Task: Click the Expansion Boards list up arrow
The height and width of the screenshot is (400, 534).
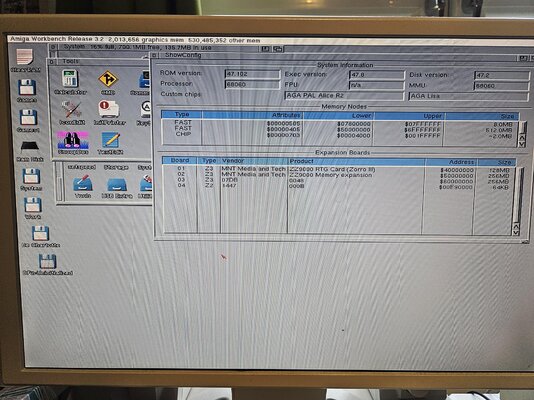Action: coord(516,226)
